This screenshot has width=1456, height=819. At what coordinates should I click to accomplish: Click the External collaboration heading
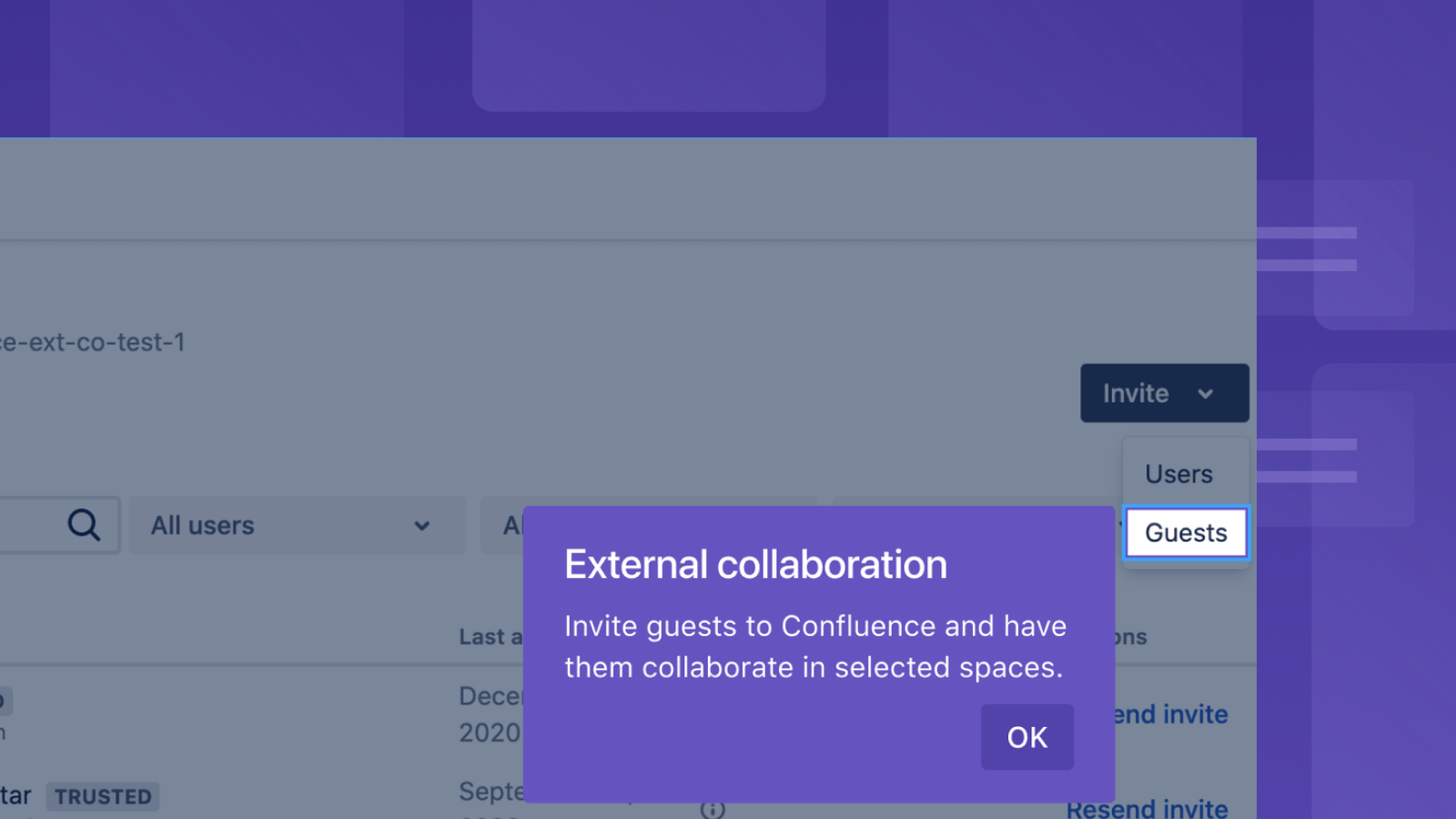(755, 564)
